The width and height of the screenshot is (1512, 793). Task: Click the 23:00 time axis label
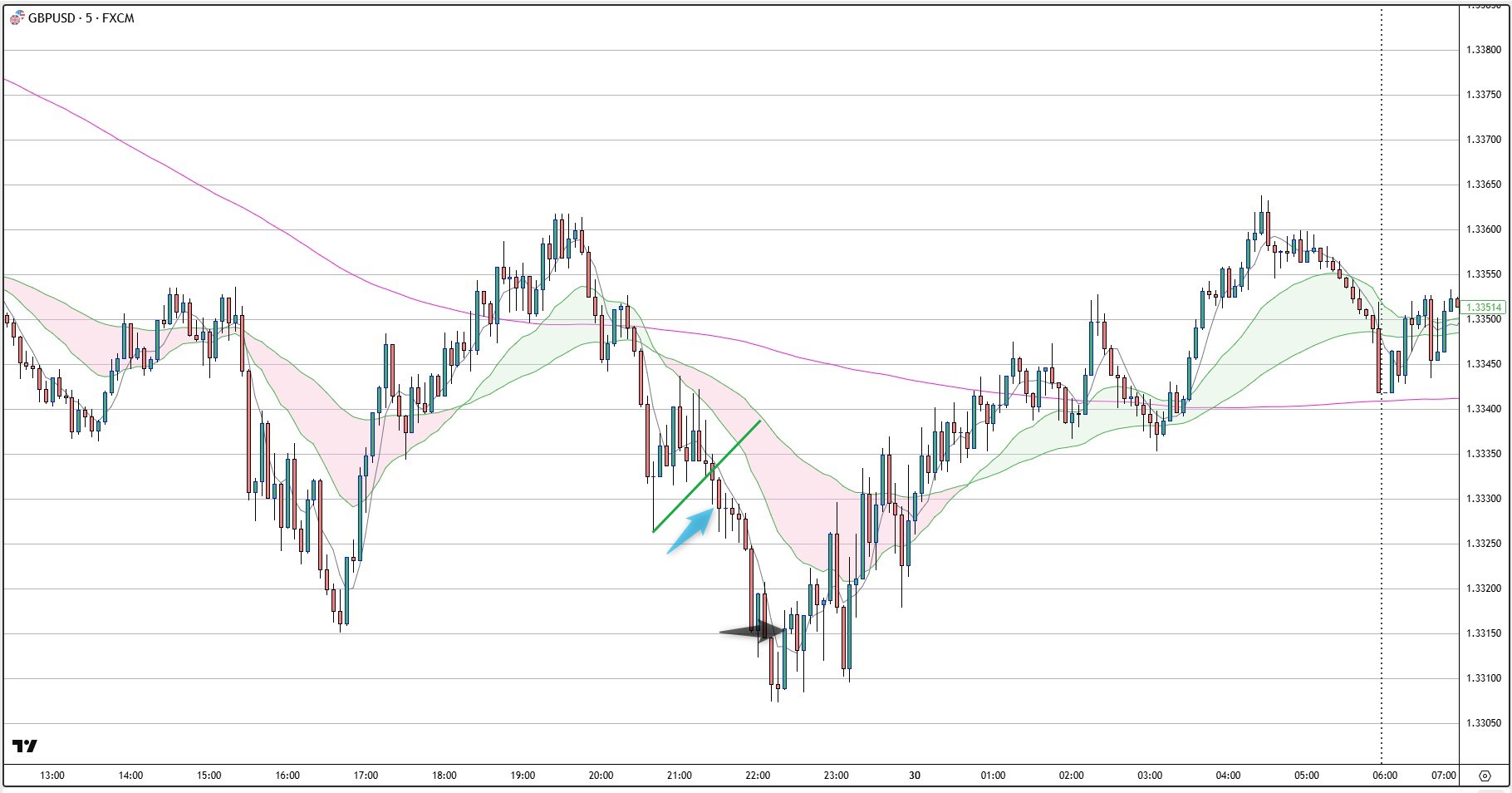click(x=836, y=776)
